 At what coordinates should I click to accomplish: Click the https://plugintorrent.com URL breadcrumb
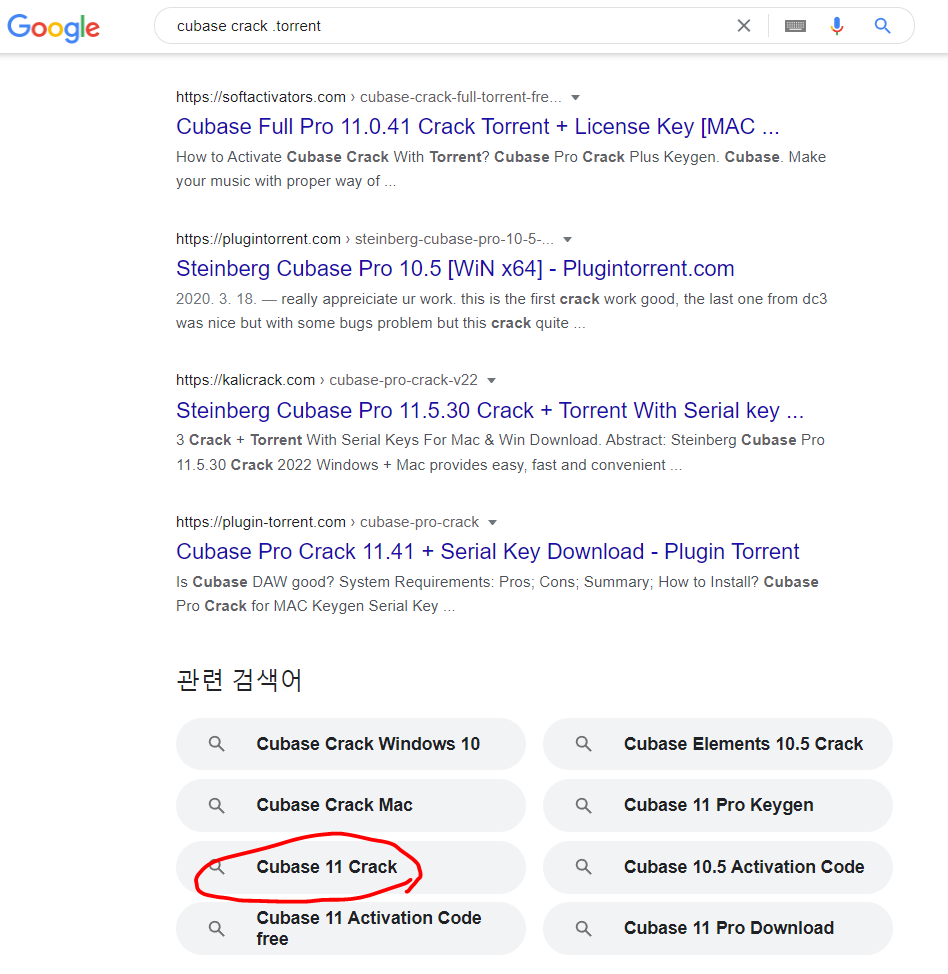tap(365, 239)
